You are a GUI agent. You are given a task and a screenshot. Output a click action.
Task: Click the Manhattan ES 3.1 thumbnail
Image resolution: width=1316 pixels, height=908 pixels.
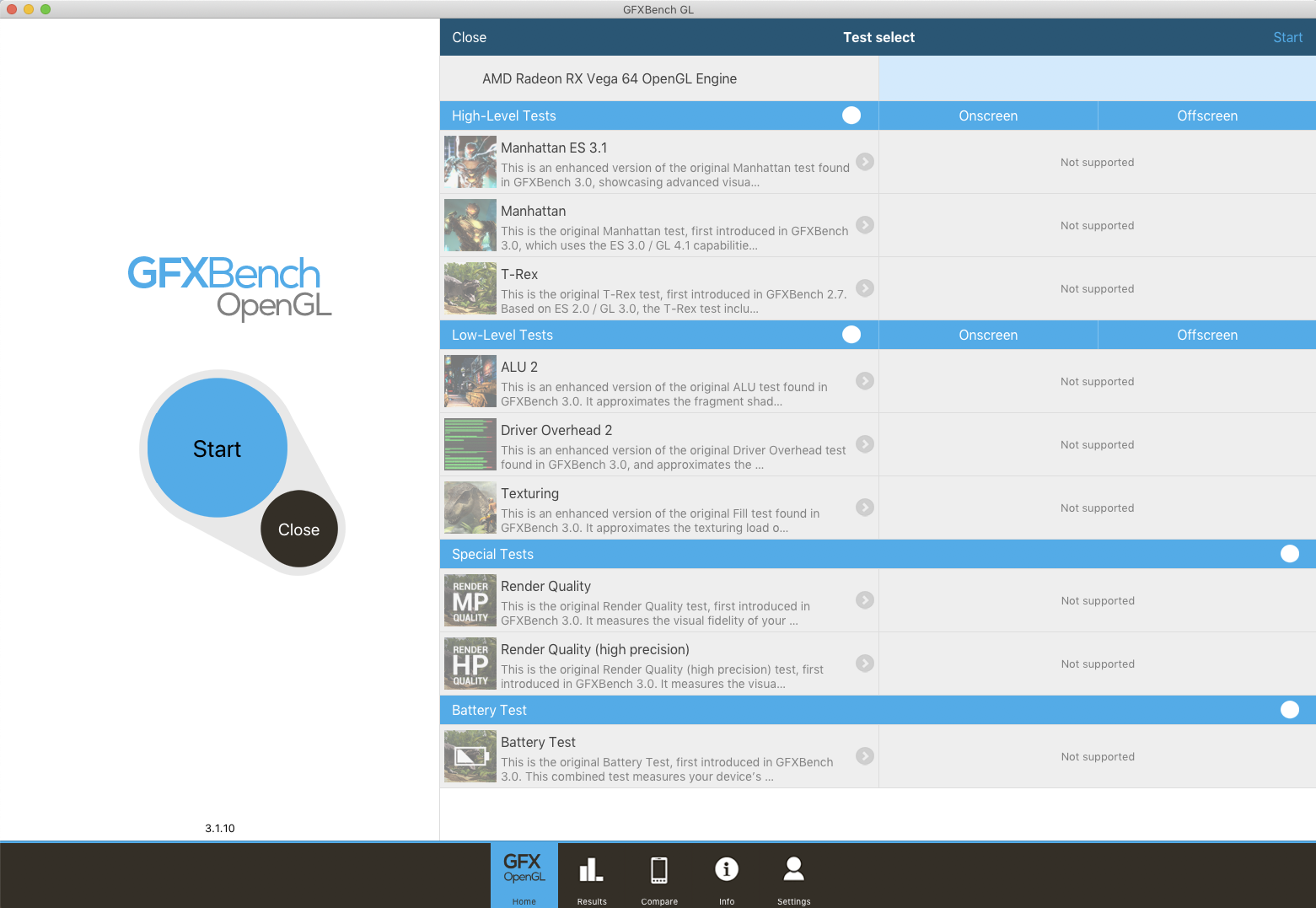pyautogui.click(x=470, y=162)
